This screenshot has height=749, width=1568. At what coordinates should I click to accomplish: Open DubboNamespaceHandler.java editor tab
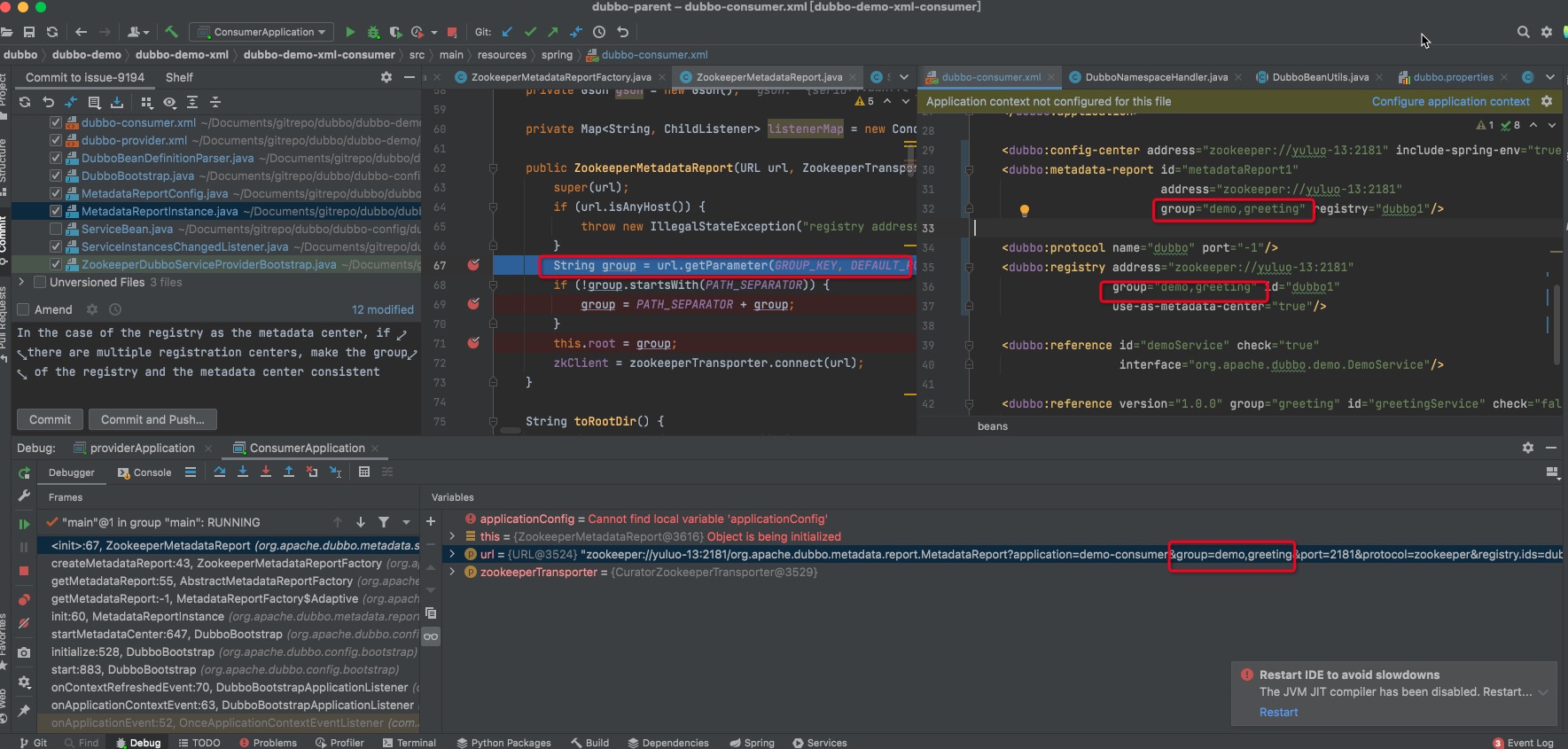coord(1156,77)
